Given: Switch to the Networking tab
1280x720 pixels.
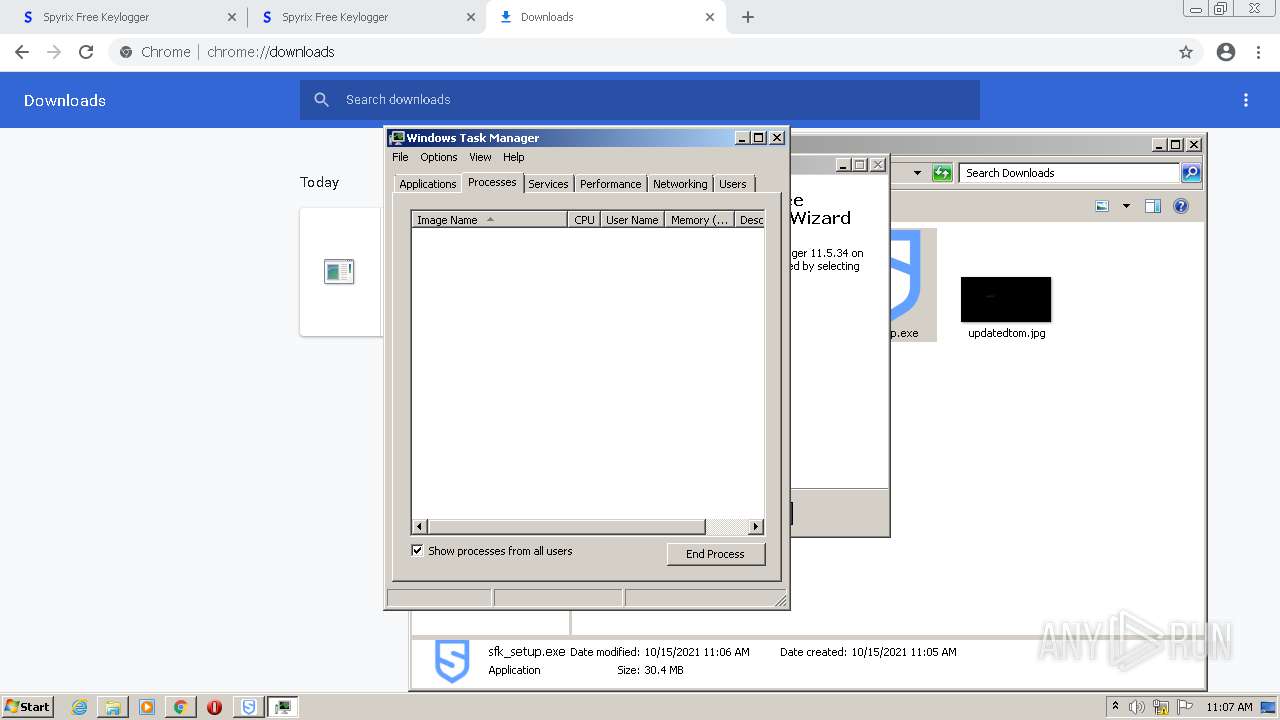Looking at the screenshot, I should coord(680,184).
